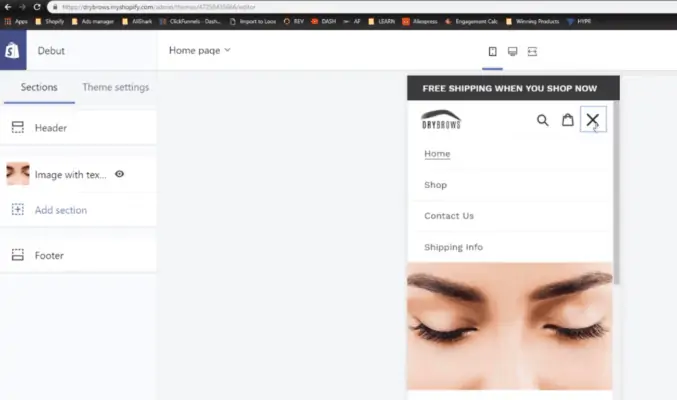This screenshot has width=677, height=400.
Task: Open the AF bookmark
Action: click(352, 21)
